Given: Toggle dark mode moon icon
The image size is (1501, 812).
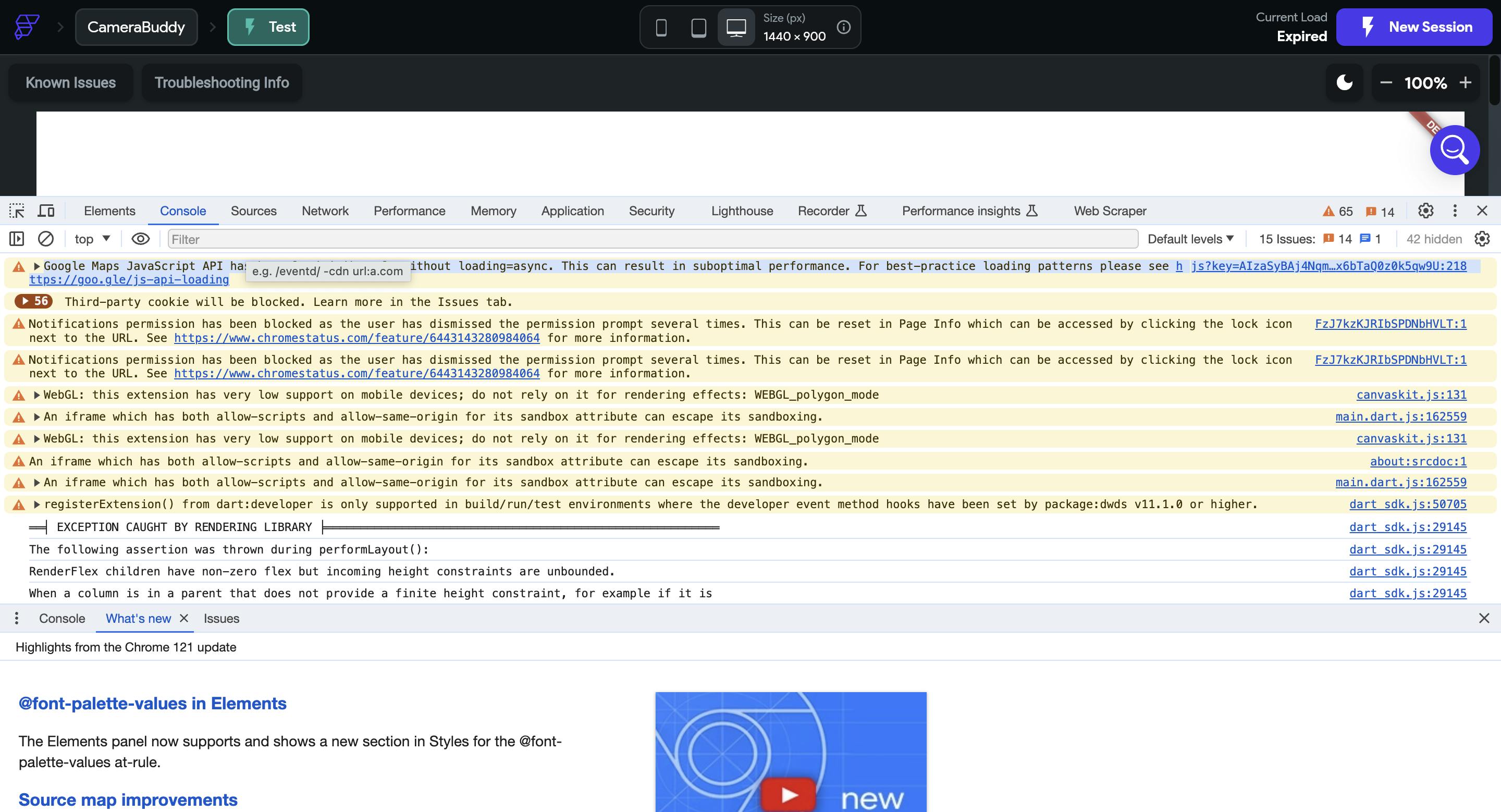Looking at the screenshot, I should [x=1344, y=83].
